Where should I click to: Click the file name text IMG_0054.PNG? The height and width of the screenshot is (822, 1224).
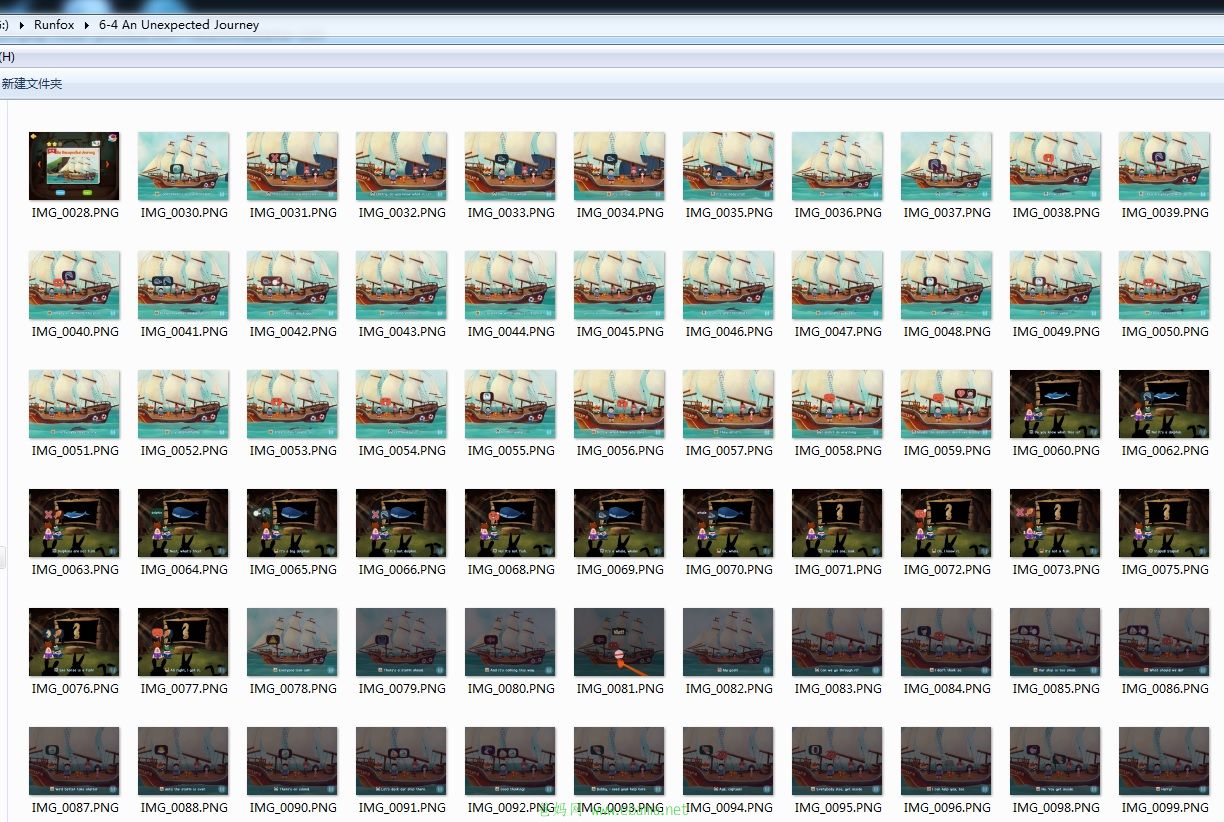coord(402,451)
